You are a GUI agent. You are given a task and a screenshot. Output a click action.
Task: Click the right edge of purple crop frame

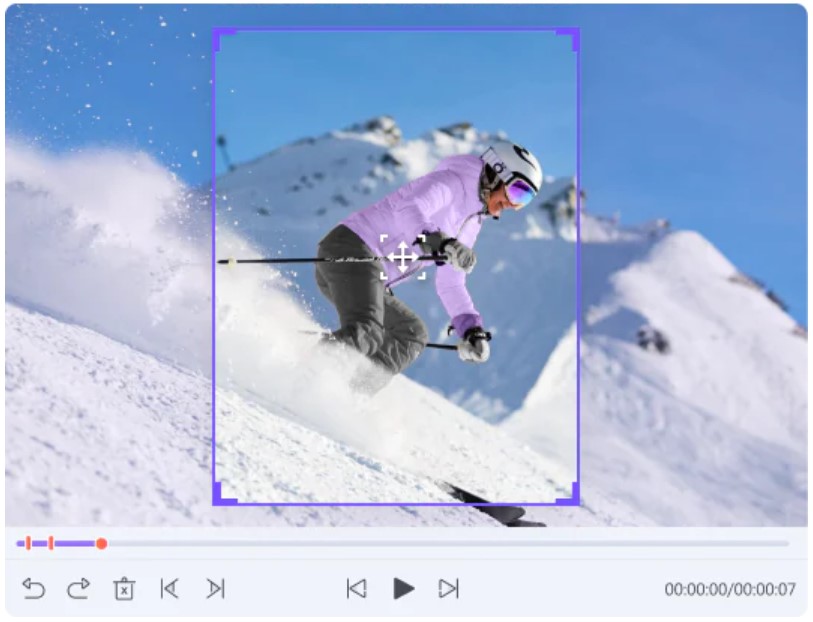click(578, 266)
